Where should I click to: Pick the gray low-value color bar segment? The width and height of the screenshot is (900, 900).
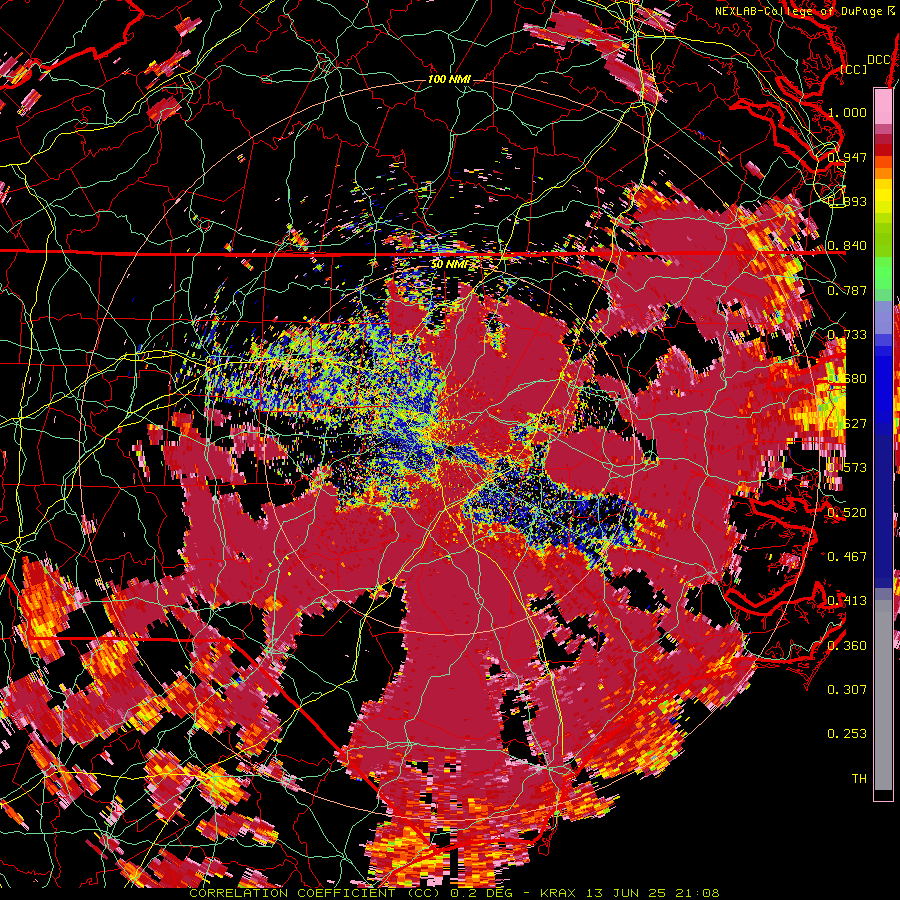[x=883, y=697]
